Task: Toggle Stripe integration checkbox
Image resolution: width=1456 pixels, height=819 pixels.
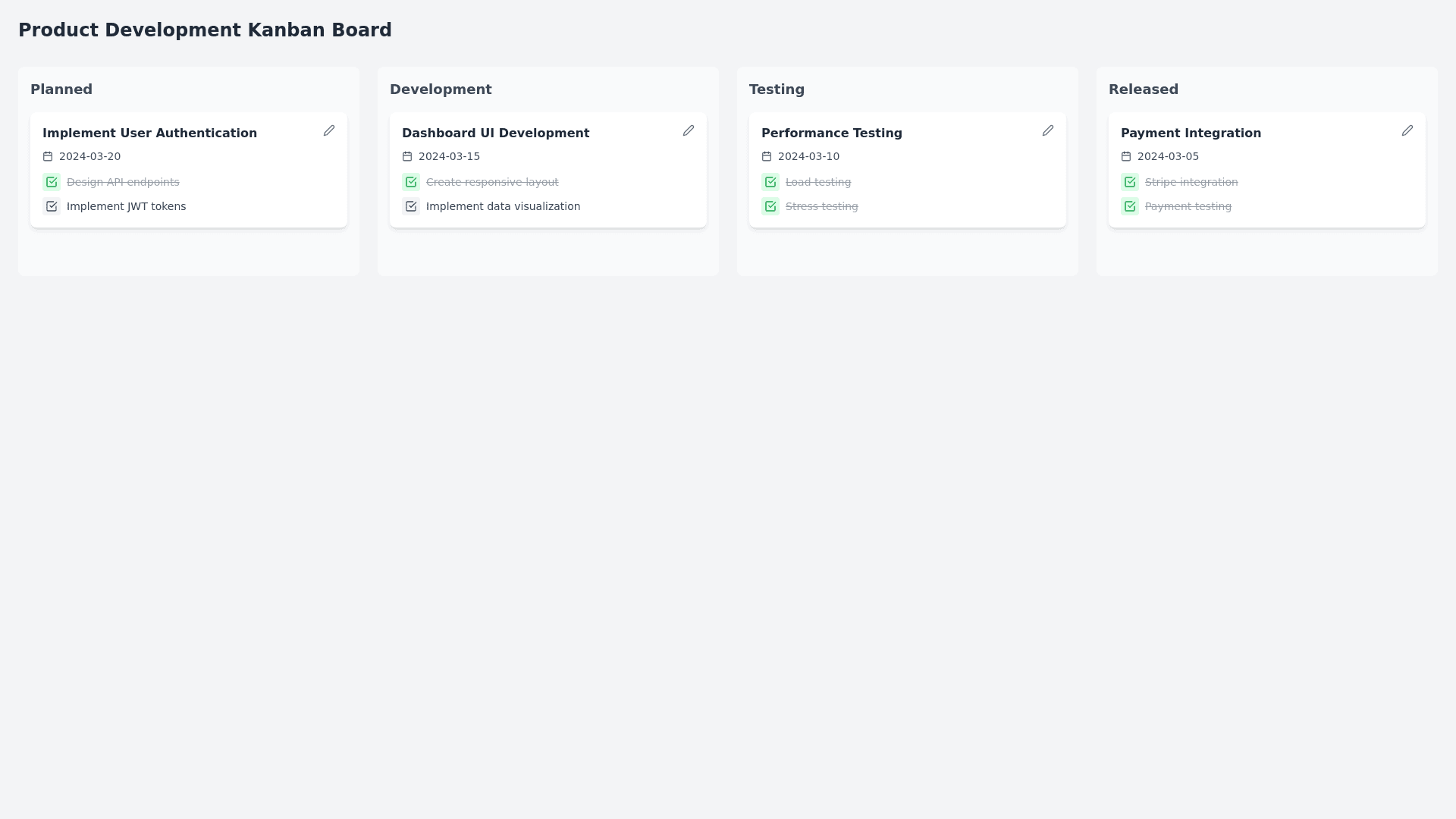Action: (1130, 182)
